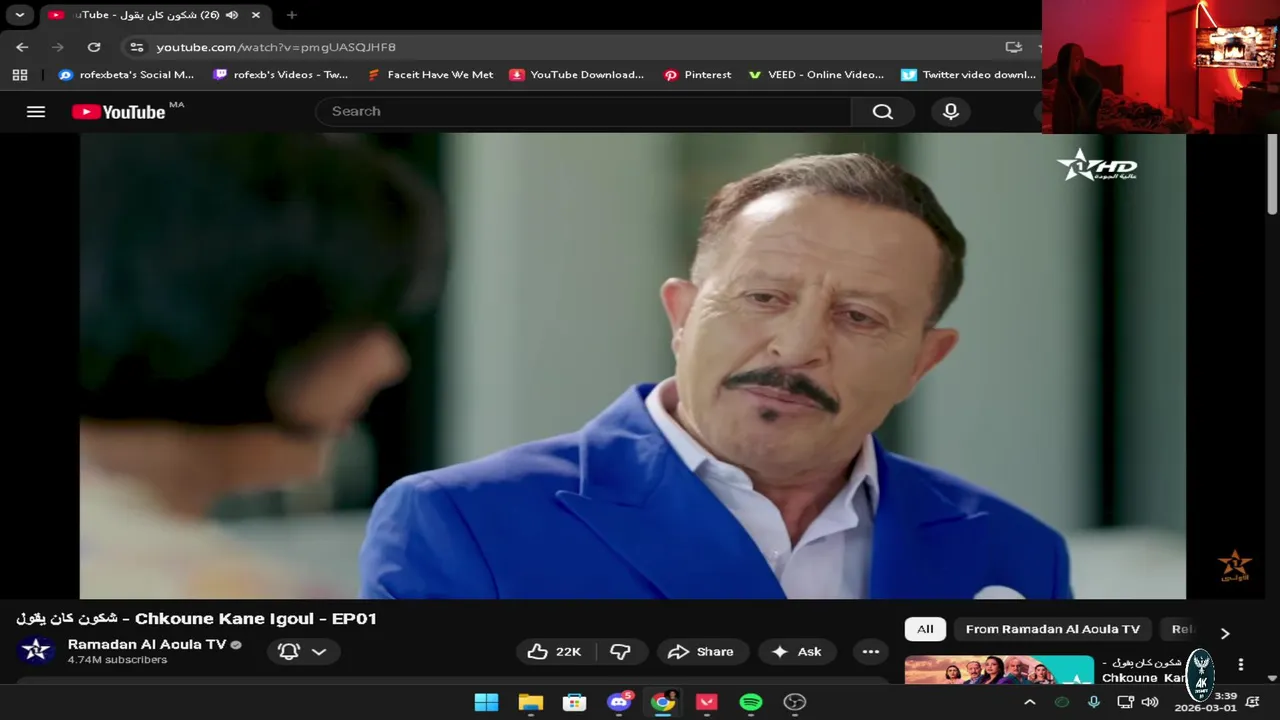Start voice search with microphone icon
1280x720 pixels.
pos(951,112)
